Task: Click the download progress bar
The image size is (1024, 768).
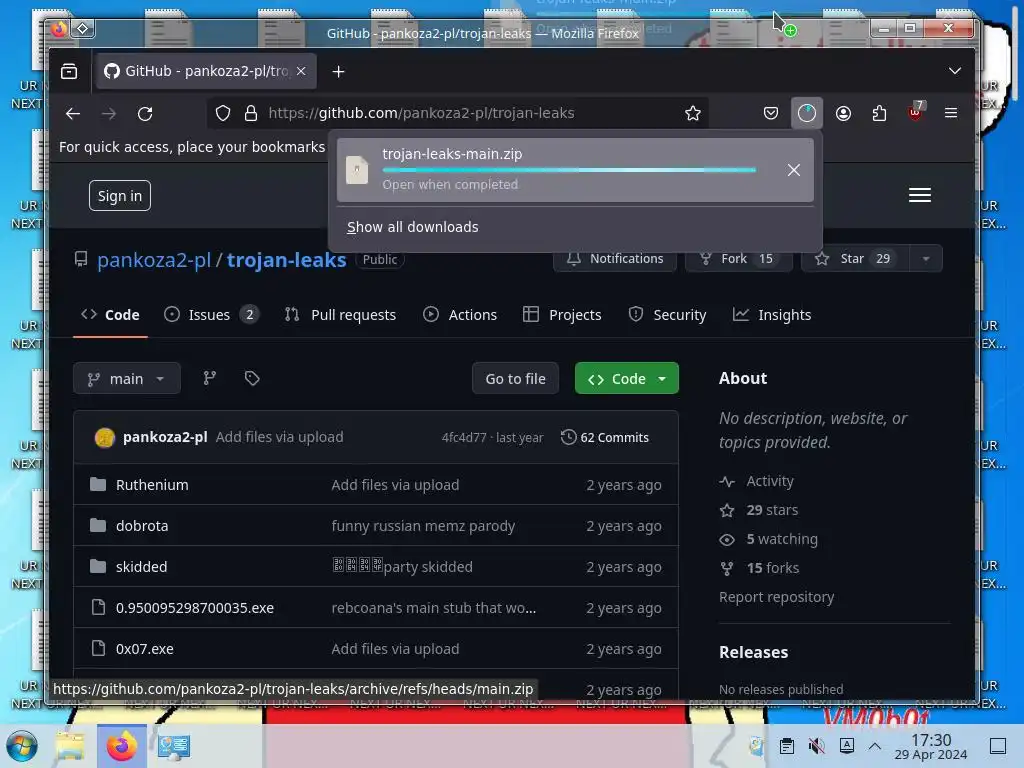Action: [x=569, y=170]
